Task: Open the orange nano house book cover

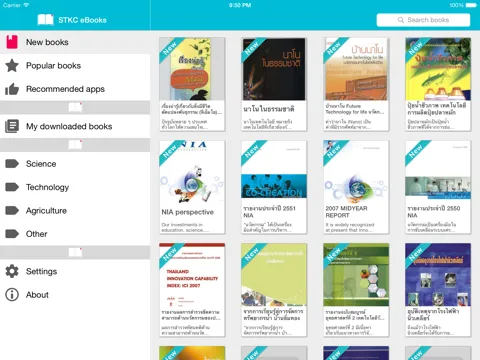Action: click(x=356, y=69)
